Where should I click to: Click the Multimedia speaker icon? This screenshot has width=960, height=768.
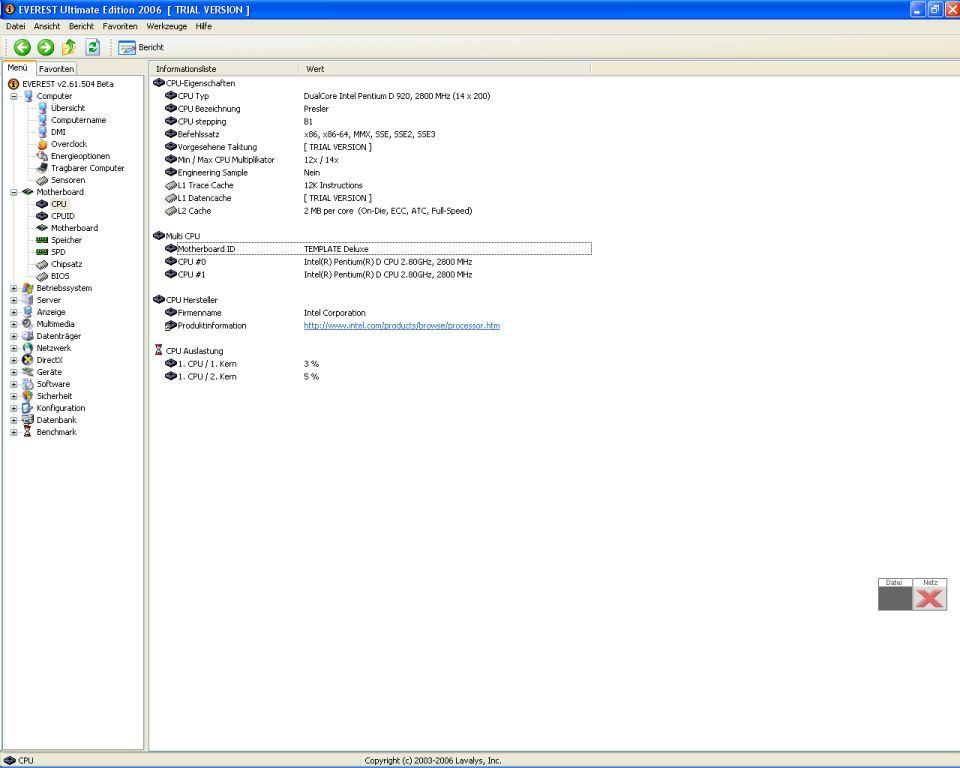point(28,324)
